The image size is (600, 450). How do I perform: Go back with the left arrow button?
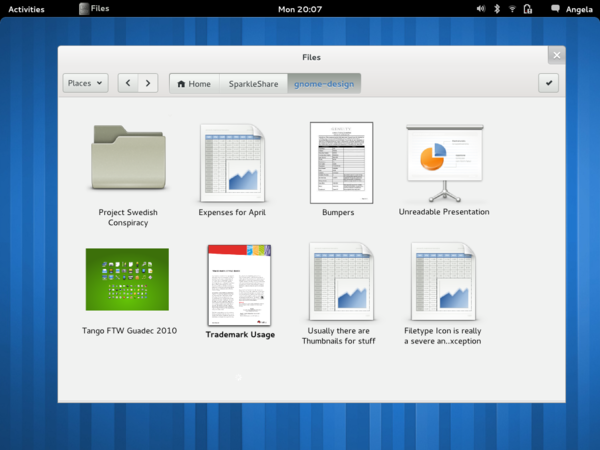point(128,84)
